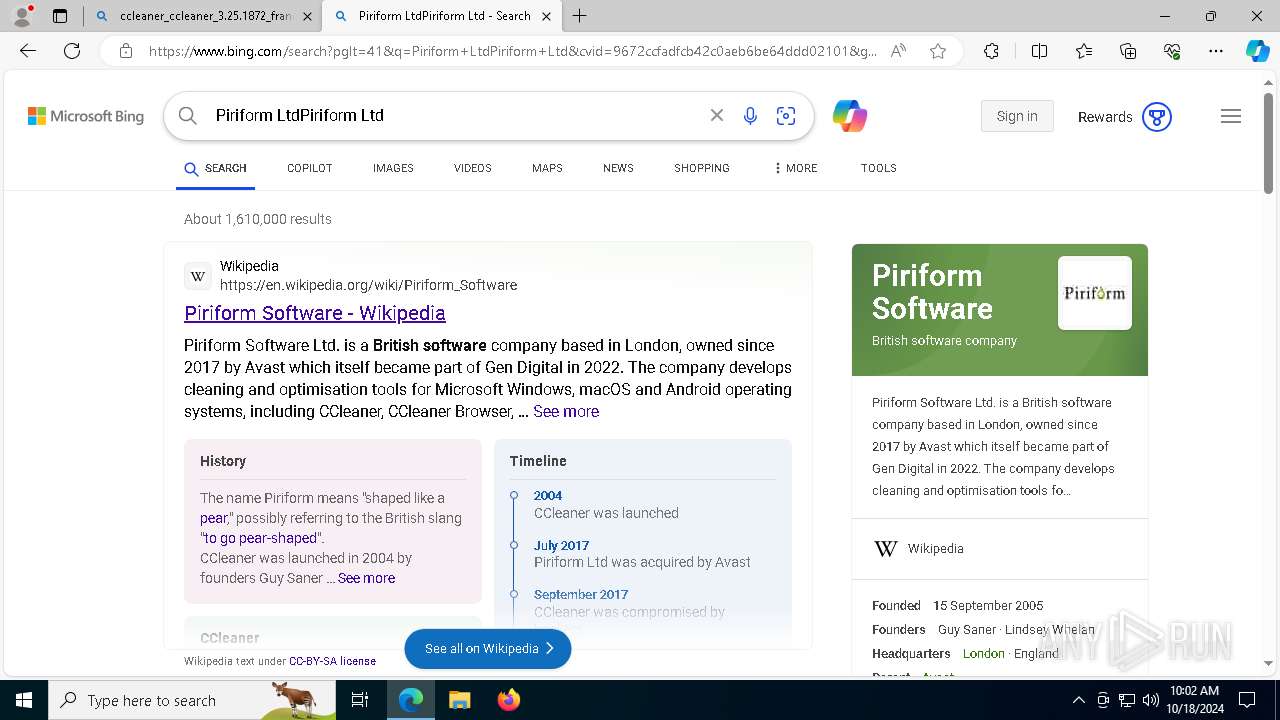Open the en.wikipedia.org result URL
The height and width of the screenshot is (720, 1280).
coord(369,285)
